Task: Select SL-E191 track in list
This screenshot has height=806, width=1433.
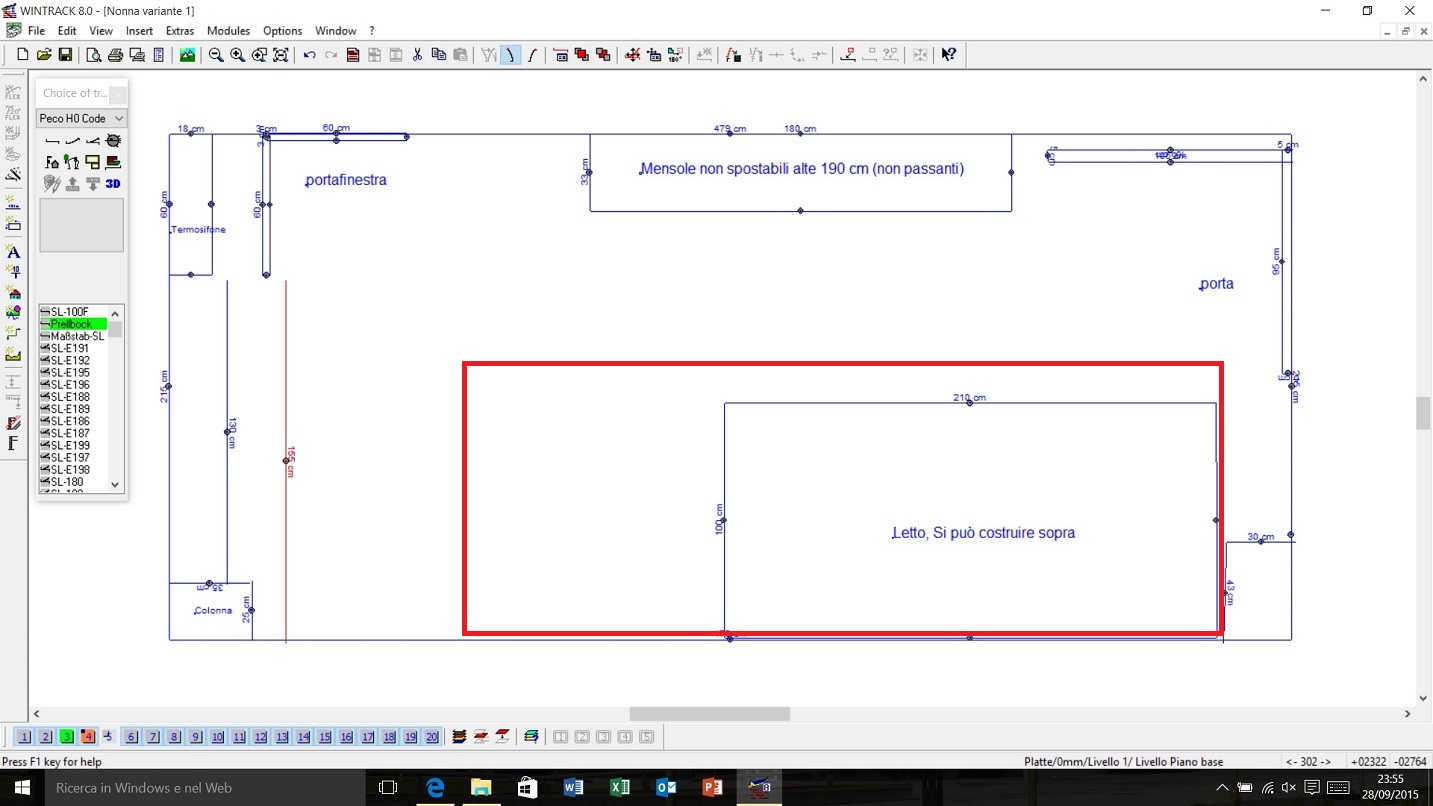Action: tap(70, 348)
